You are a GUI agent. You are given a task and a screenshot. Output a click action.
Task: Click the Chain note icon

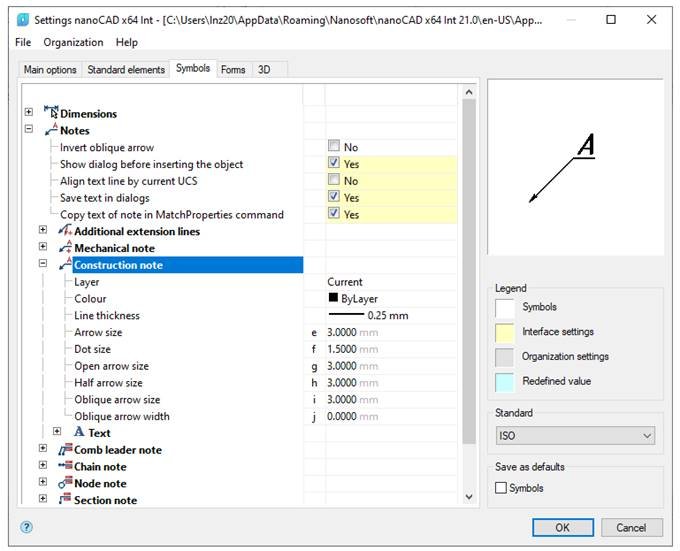tap(65, 466)
